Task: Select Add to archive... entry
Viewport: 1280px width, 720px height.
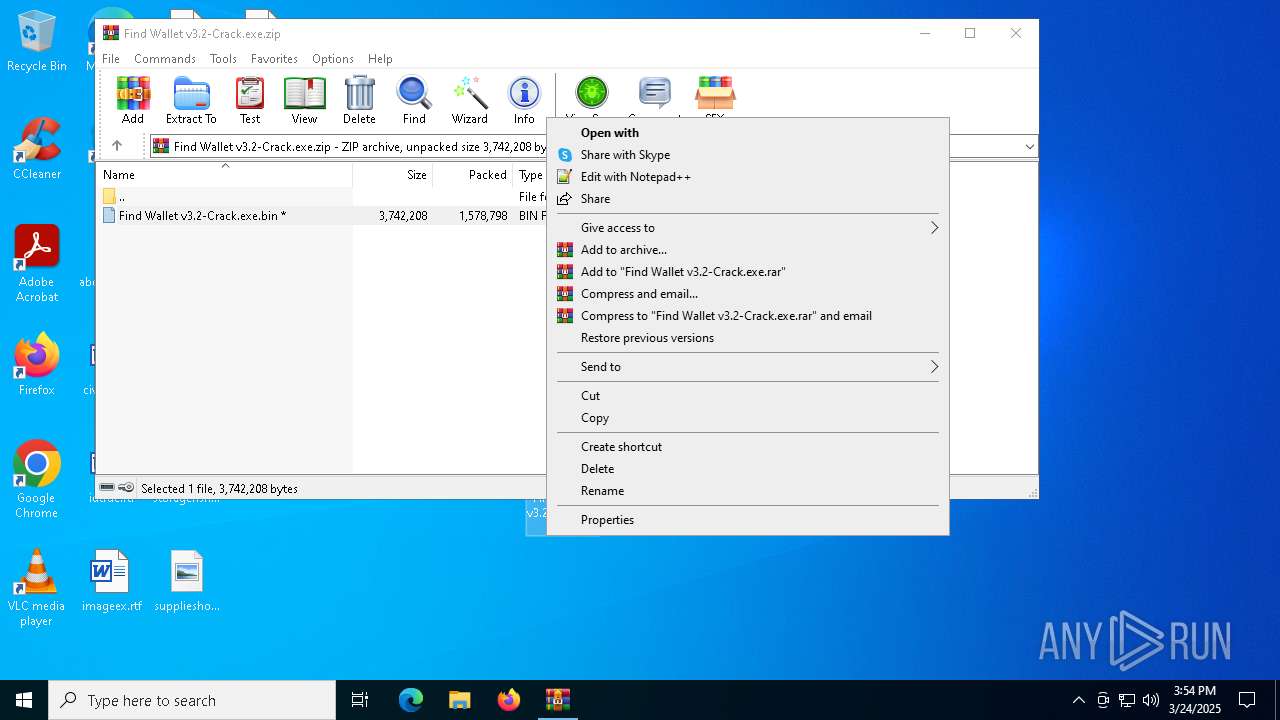Action: coord(748,250)
